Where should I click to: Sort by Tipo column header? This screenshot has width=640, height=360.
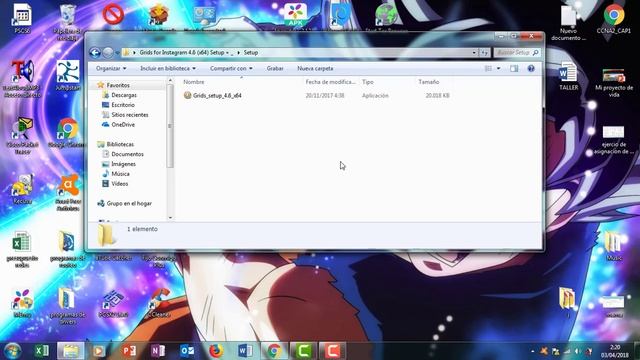[x=368, y=82]
